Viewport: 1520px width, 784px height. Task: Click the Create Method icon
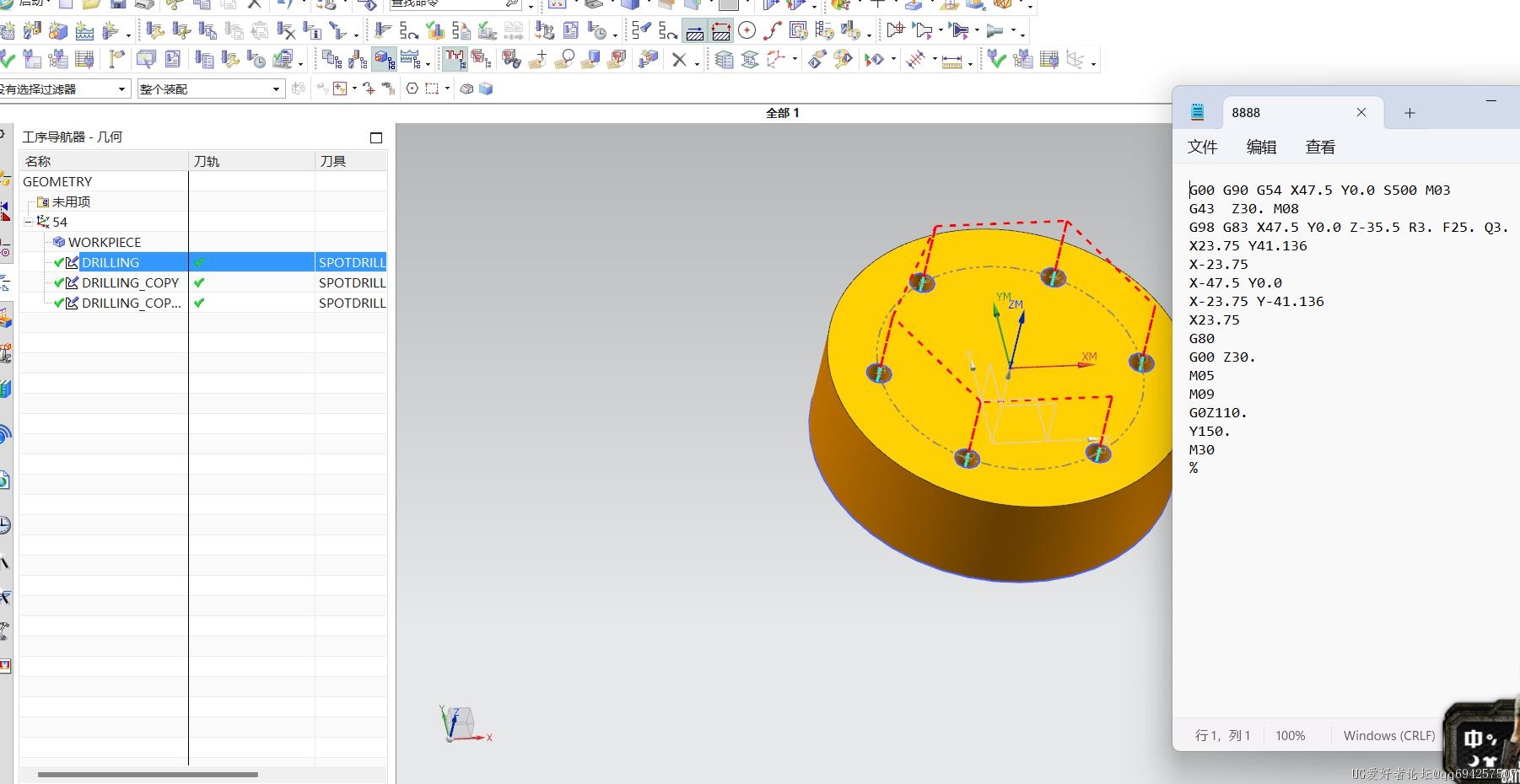84,31
